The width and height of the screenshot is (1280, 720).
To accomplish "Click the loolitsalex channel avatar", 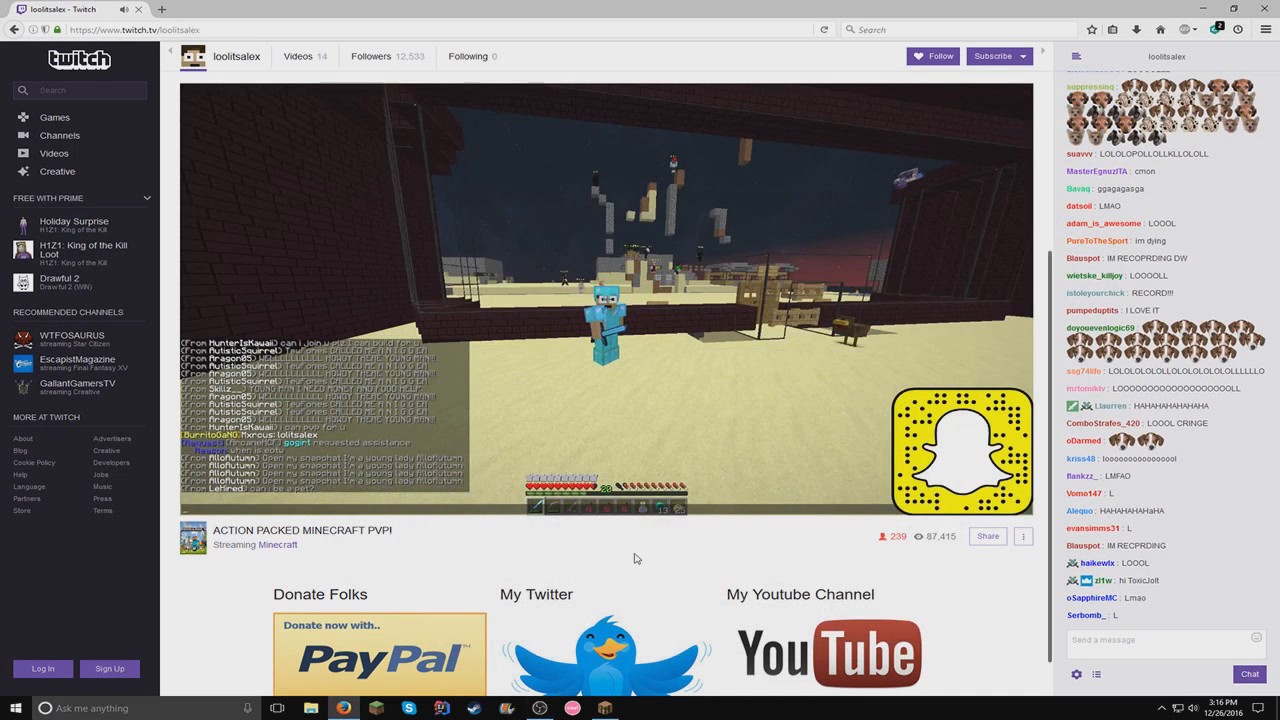I will click(x=193, y=57).
